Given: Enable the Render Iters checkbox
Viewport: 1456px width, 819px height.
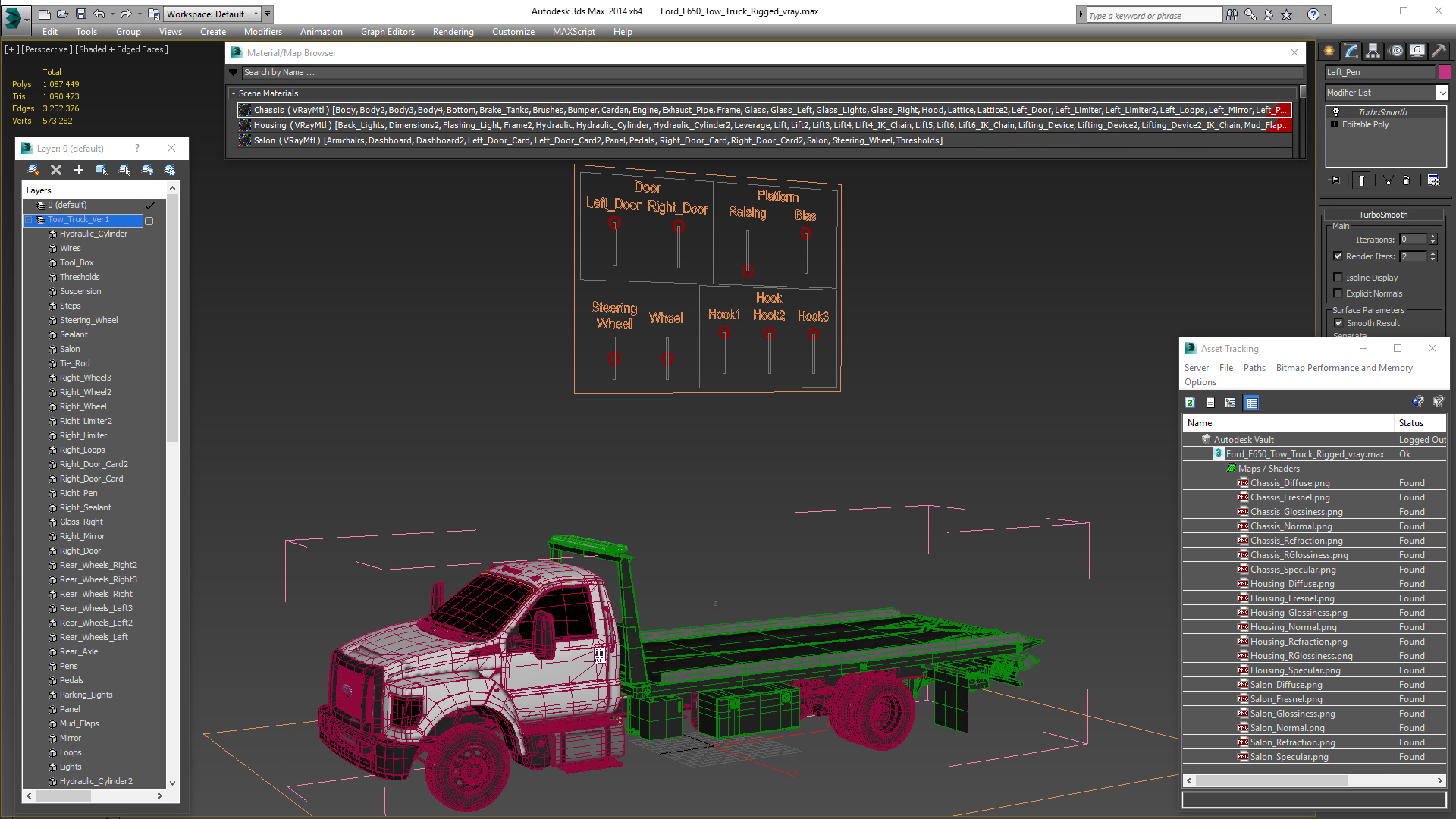Looking at the screenshot, I should click(1338, 256).
